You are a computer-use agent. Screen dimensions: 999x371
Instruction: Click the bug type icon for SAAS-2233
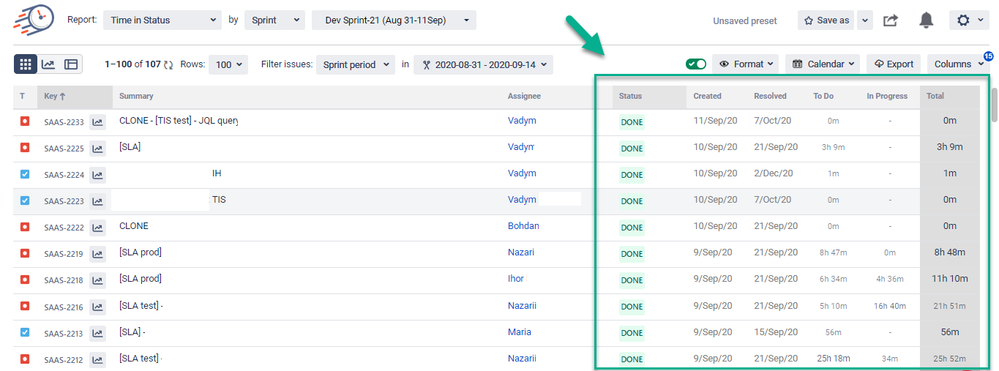[x=25, y=121]
